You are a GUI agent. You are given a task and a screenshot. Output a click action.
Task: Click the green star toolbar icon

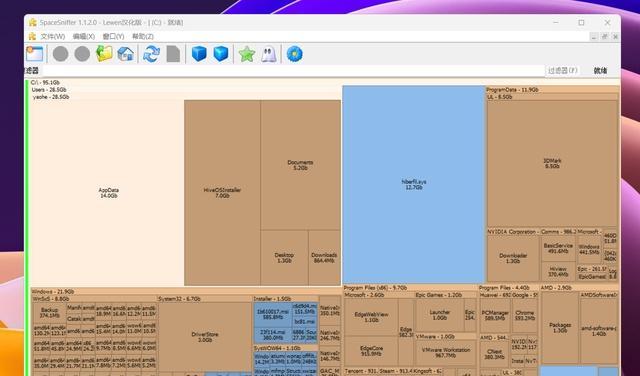click(x=247, y=54)
